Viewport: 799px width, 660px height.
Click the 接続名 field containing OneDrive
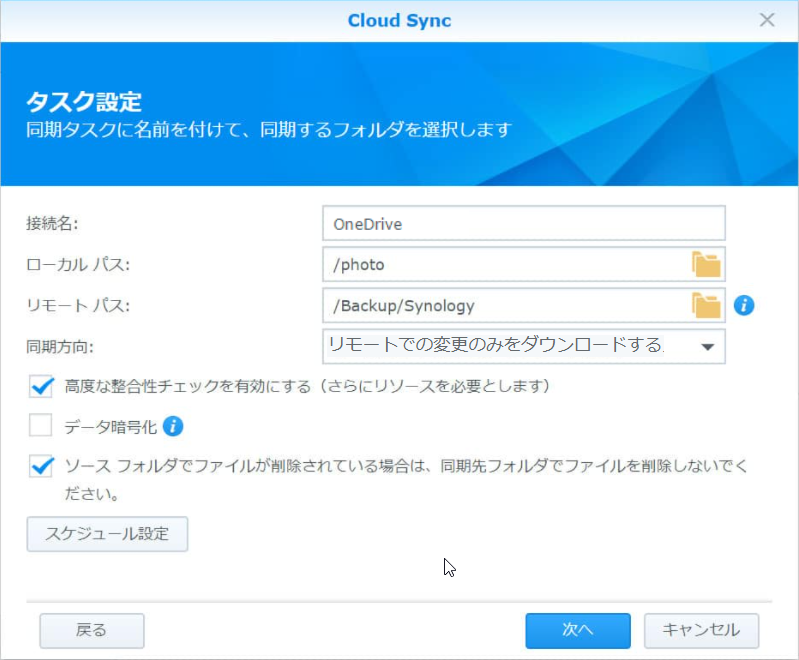523,223
